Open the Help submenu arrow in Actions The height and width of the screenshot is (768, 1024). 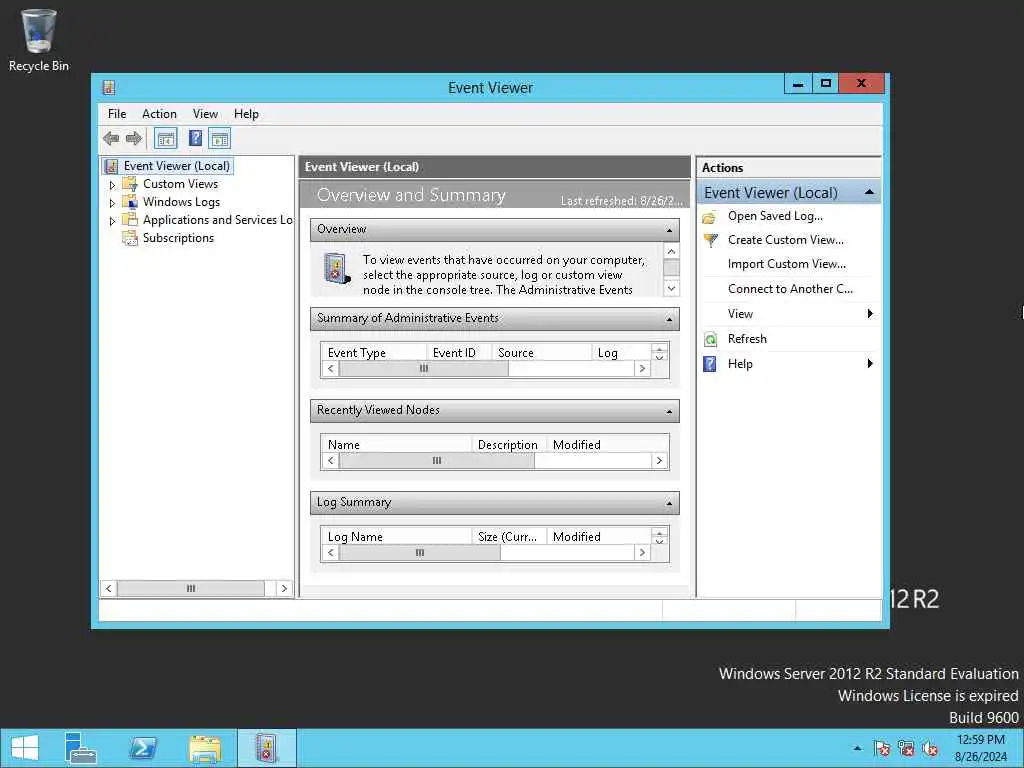tap(870, 364)
